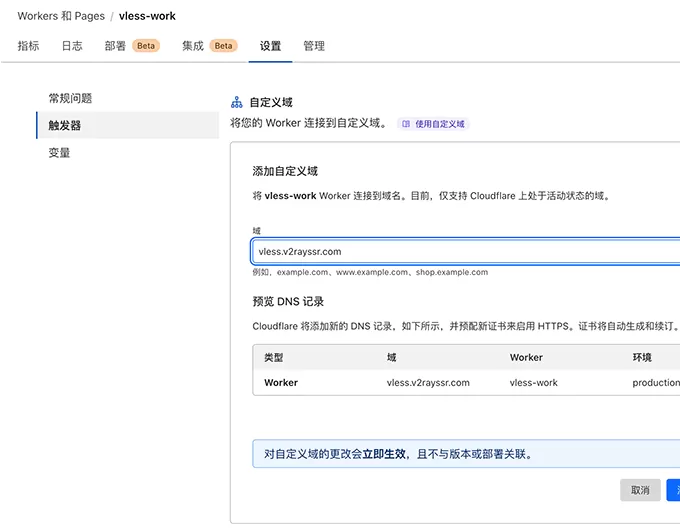This screenshot has height=532, width=680.
Task: Go to the 管理 tab
Action: pyautogui.click(x=314, y=46)
